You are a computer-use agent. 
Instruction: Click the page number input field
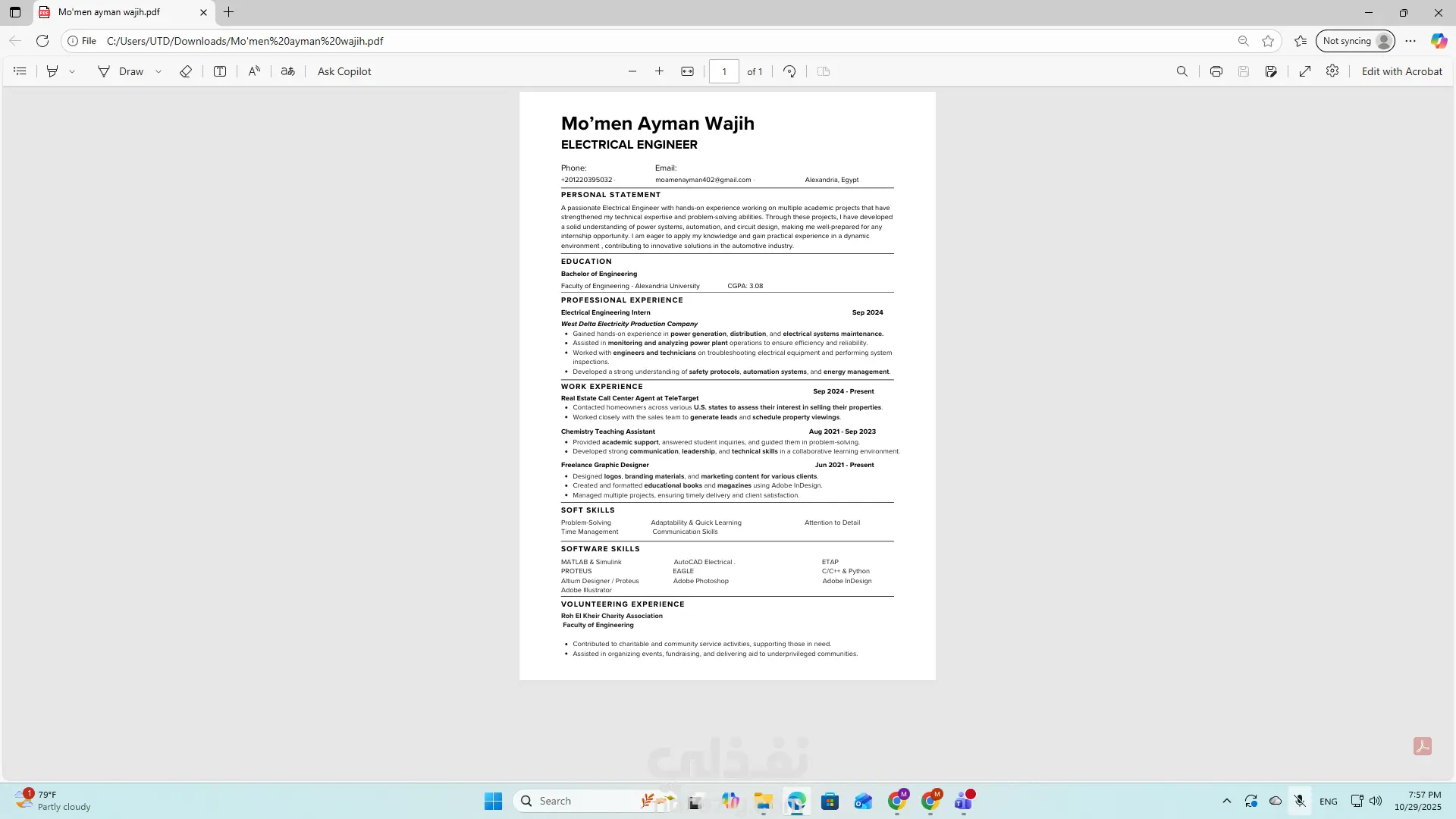pos(724,71)
